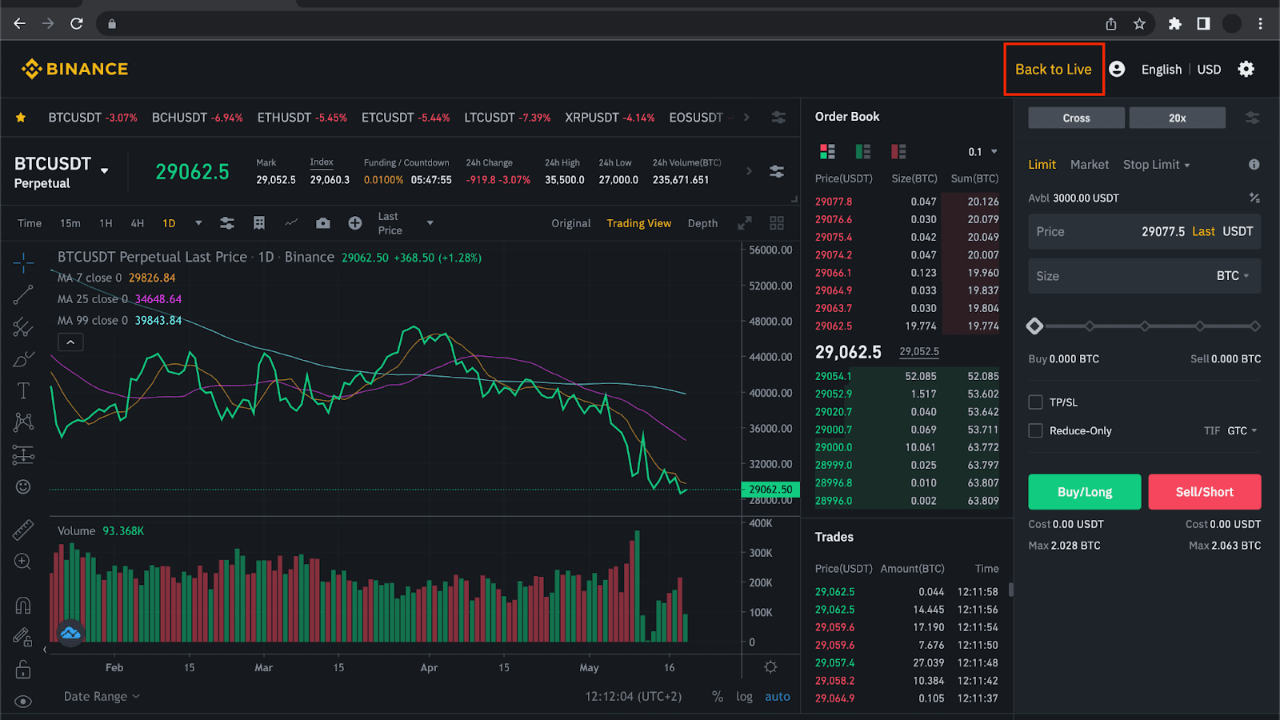
Task: Toggle the log scale option
Action: 745,697
